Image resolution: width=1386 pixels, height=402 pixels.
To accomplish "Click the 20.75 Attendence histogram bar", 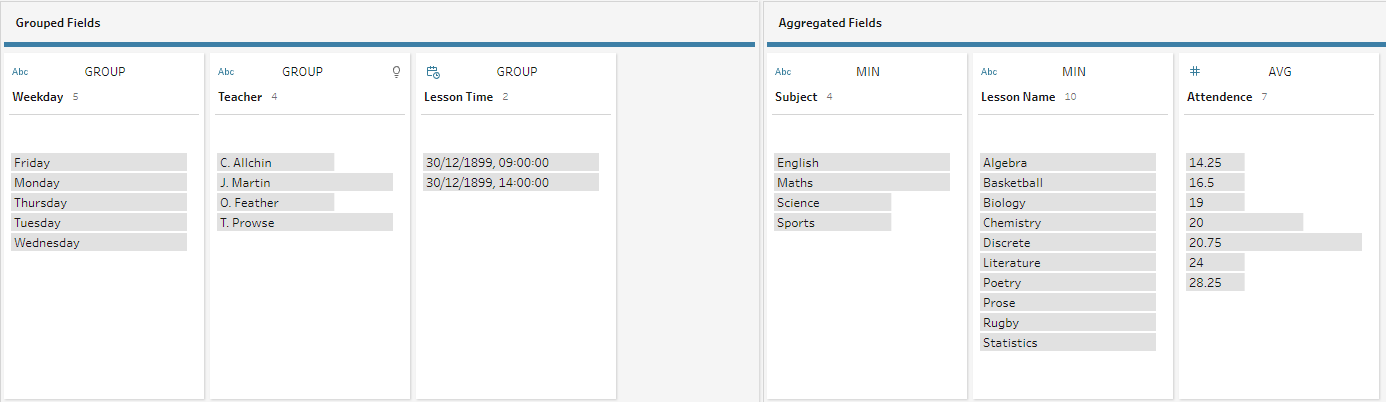I will tap(1273, 242).
